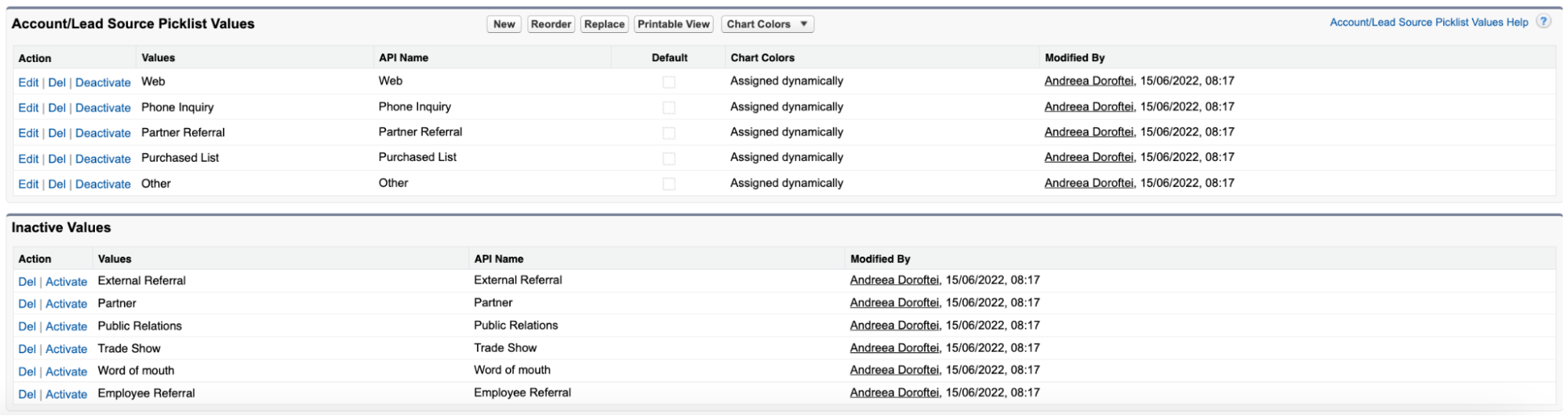Edit the Web picklist value

[28, 82]
